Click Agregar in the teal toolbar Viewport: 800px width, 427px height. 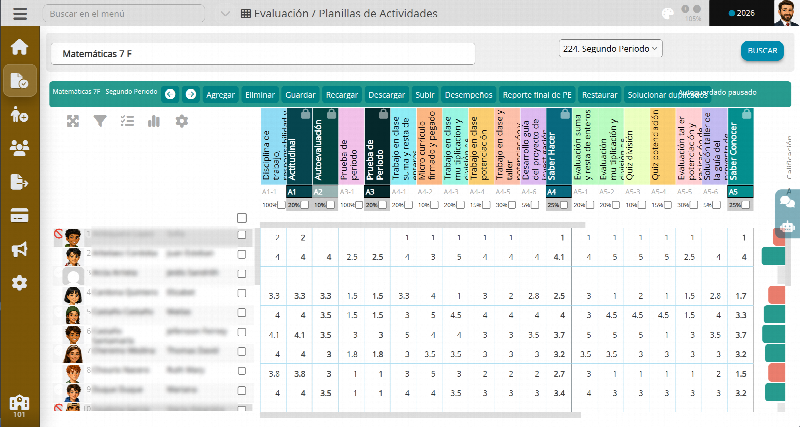[220, 95]
